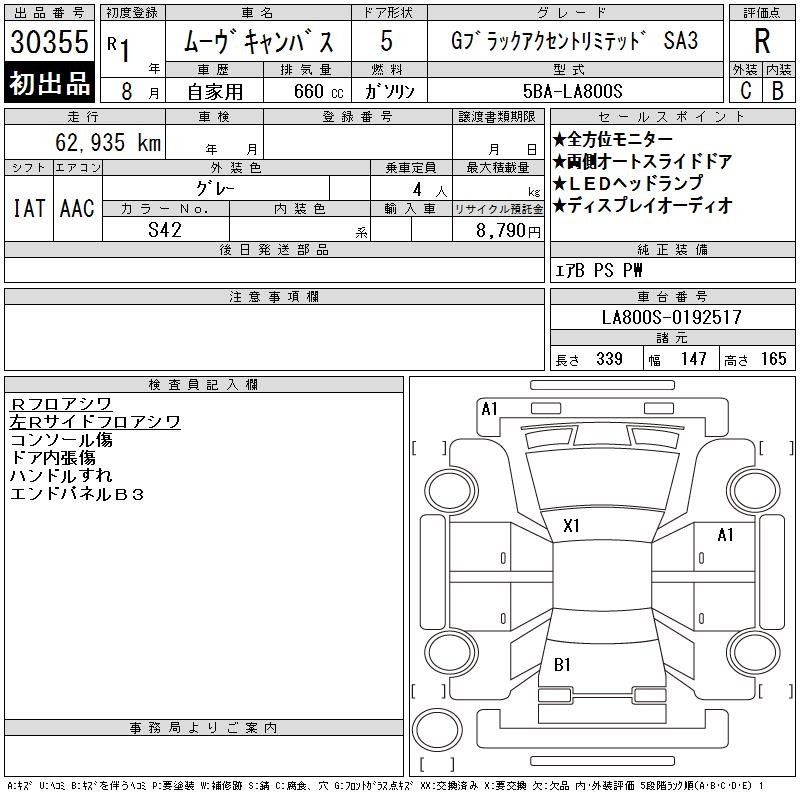This screenshot has width=800, height=800.
Task: Click the A1 mark near the front bumper
Action: point(489,408)
